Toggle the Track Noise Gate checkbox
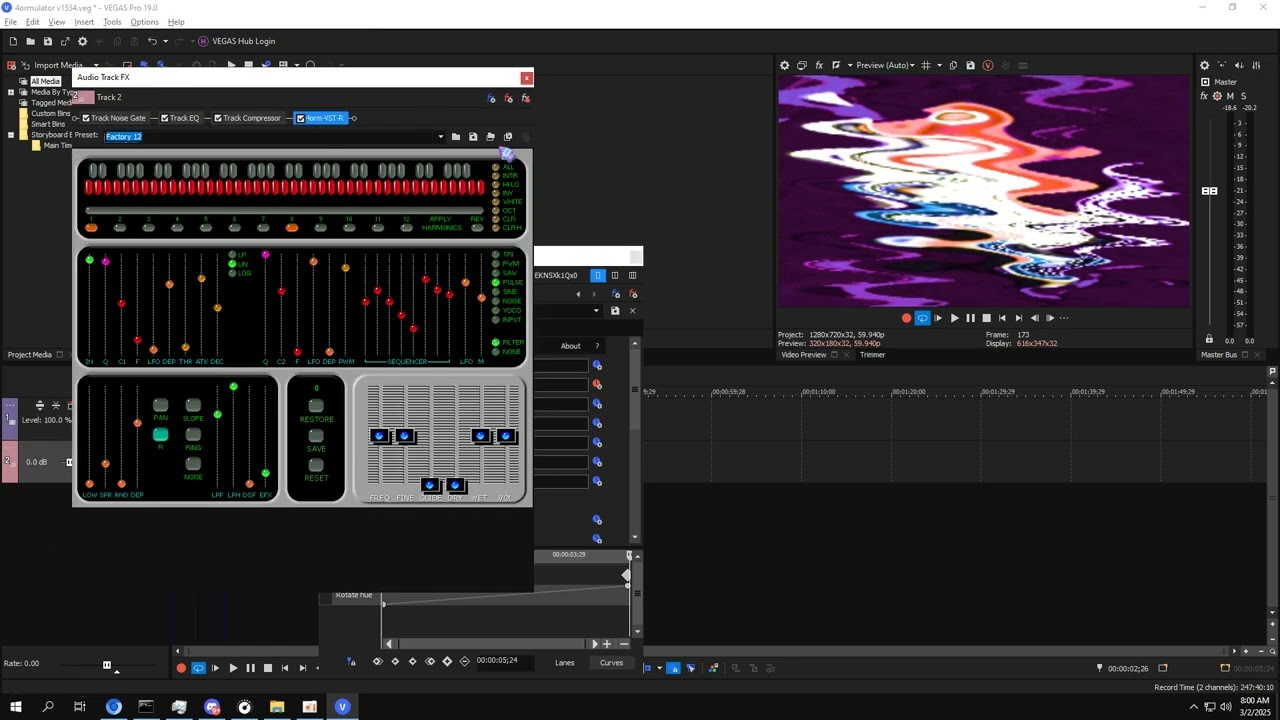 pyautogui.click(x=86, y=118)
